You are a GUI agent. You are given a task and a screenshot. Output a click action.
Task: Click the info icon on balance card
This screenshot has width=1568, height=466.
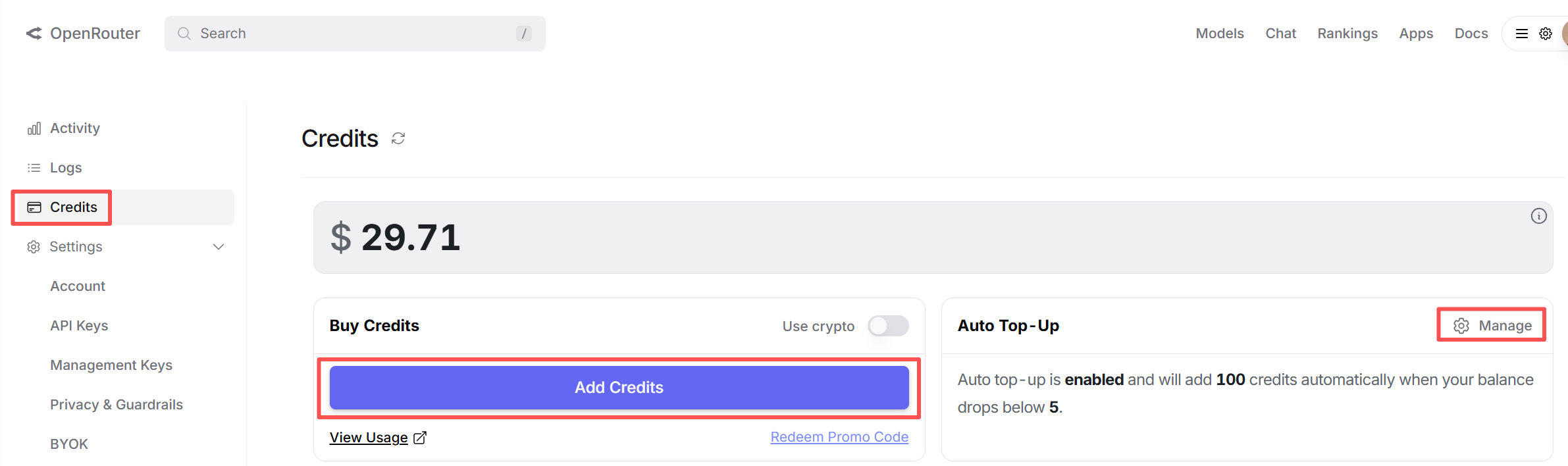1539,215
